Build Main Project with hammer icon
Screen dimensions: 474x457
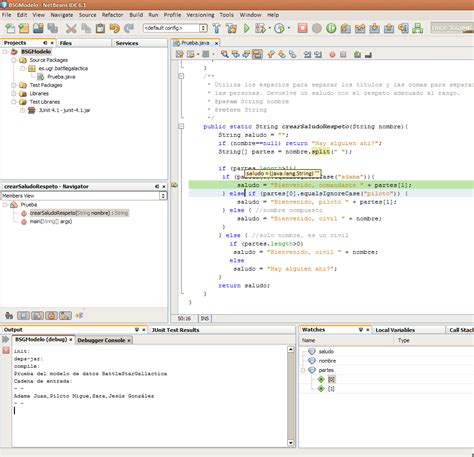217,28
